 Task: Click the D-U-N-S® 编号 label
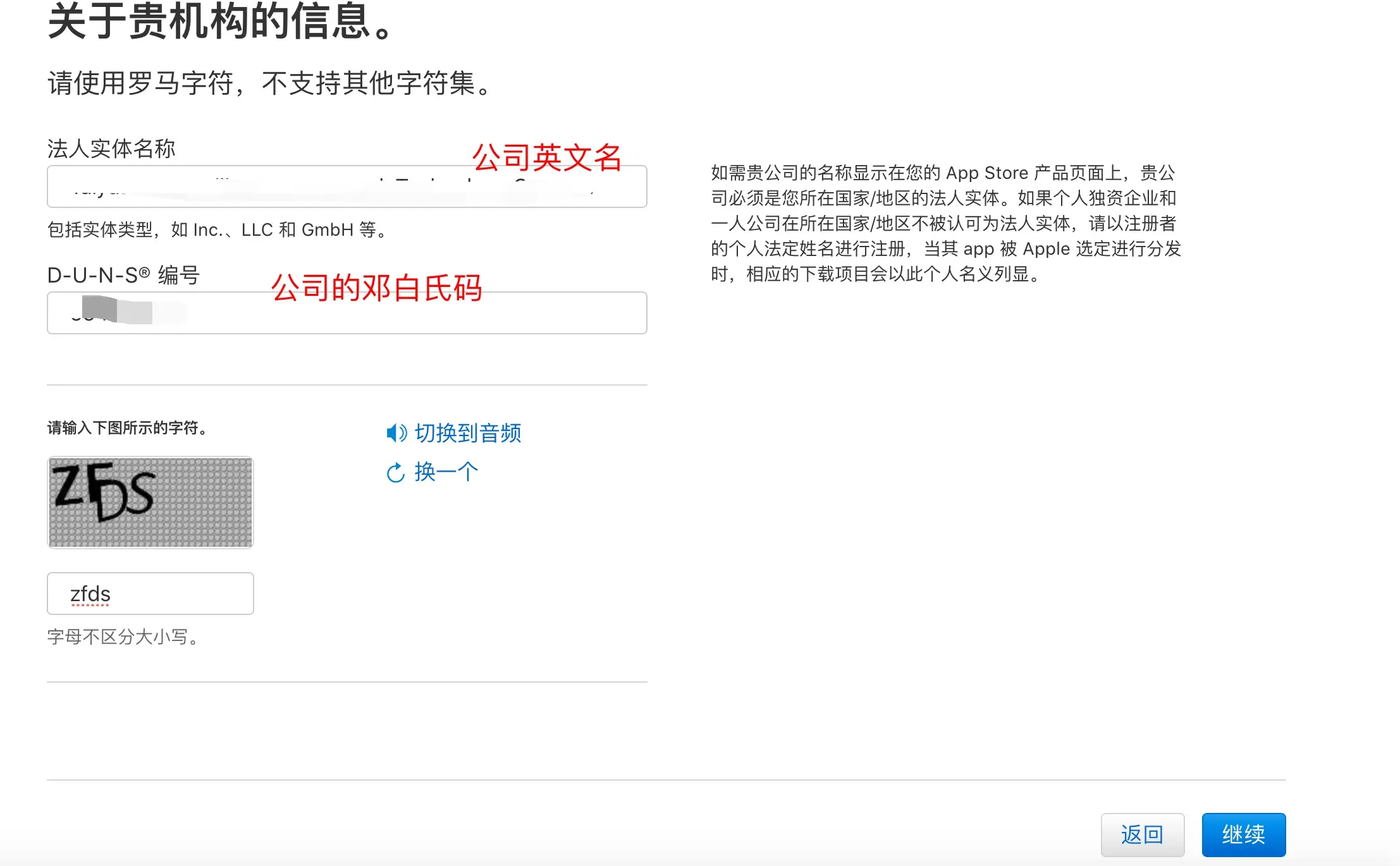coord(123,275)
